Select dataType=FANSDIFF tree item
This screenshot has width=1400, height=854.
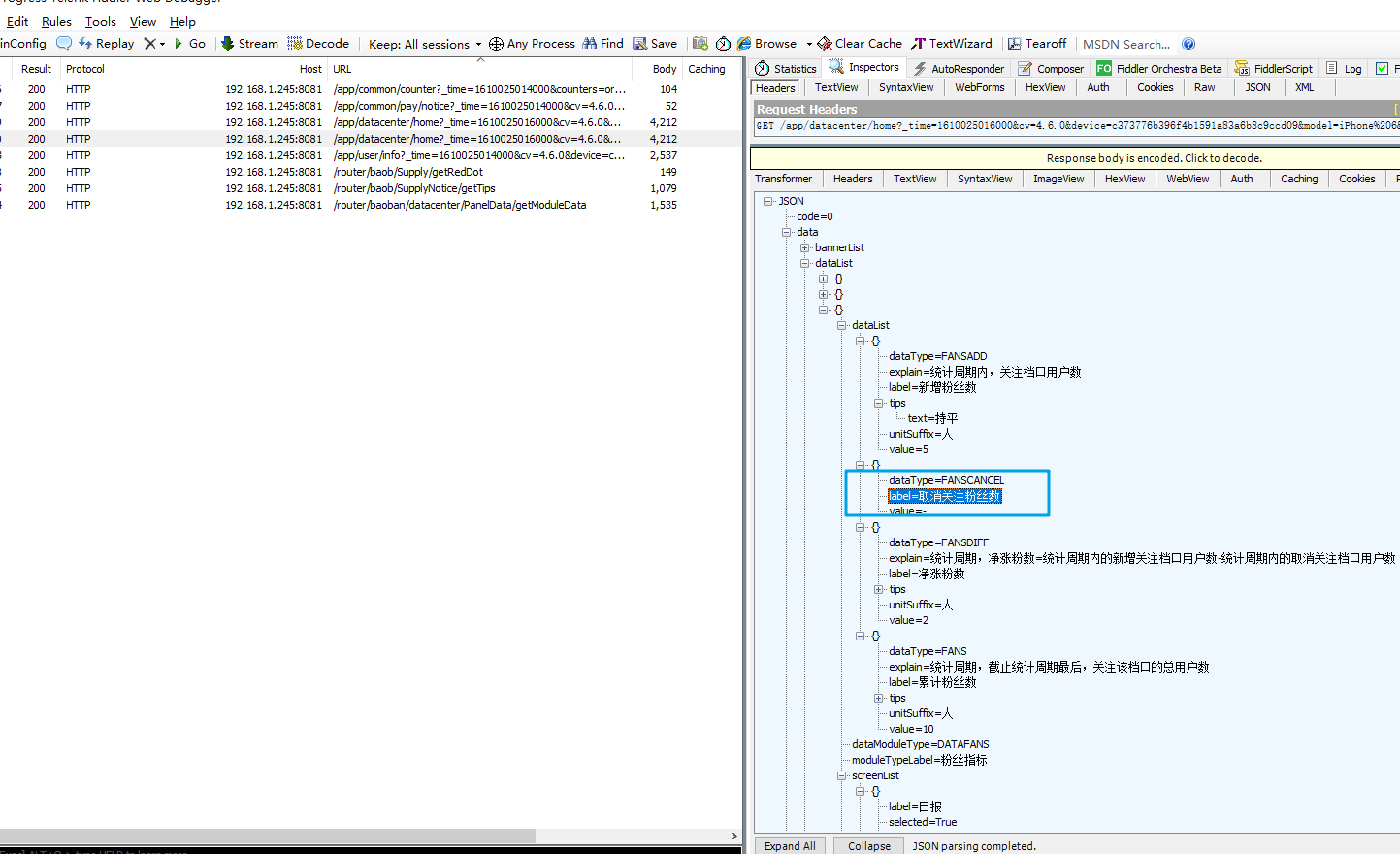pos(938,542)
